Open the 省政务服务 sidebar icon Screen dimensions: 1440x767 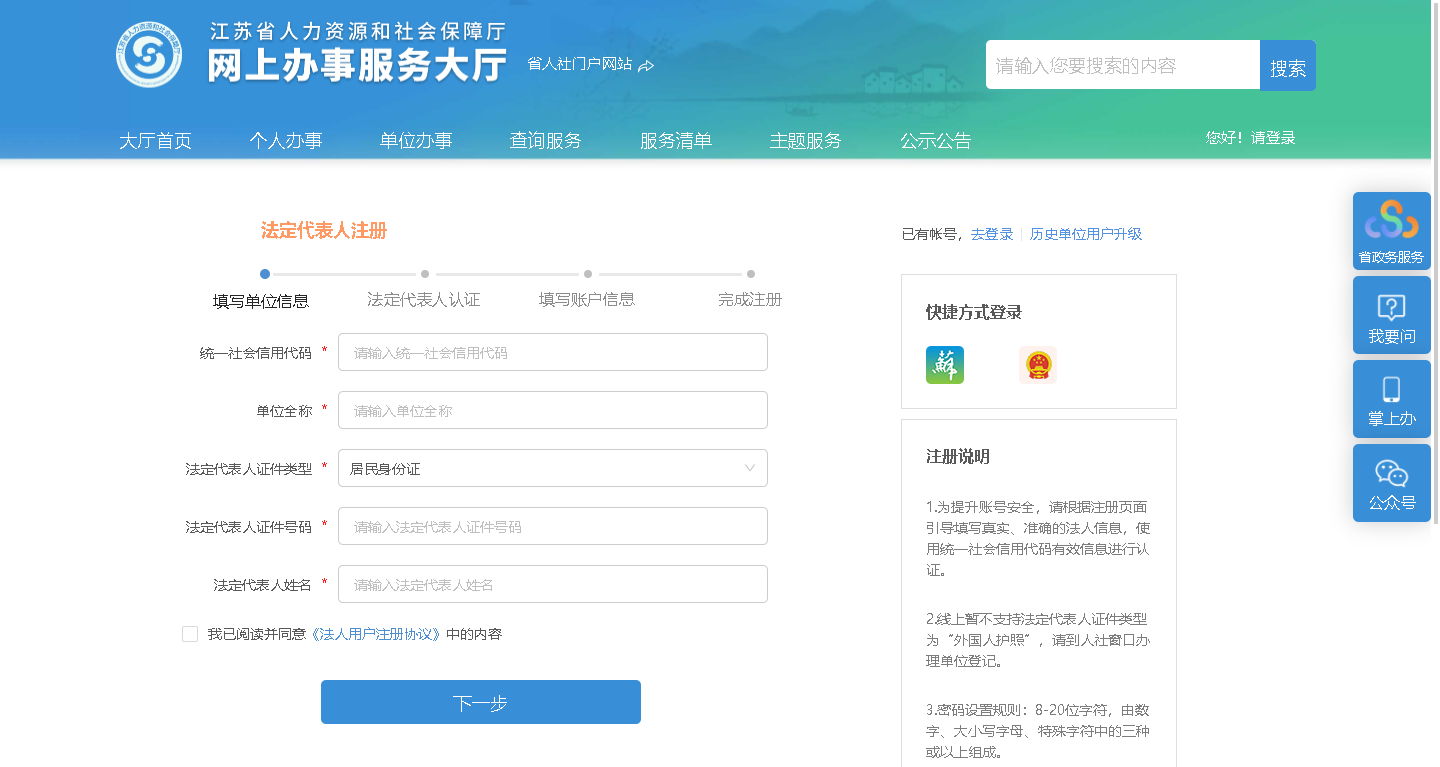click(1391, 231)
